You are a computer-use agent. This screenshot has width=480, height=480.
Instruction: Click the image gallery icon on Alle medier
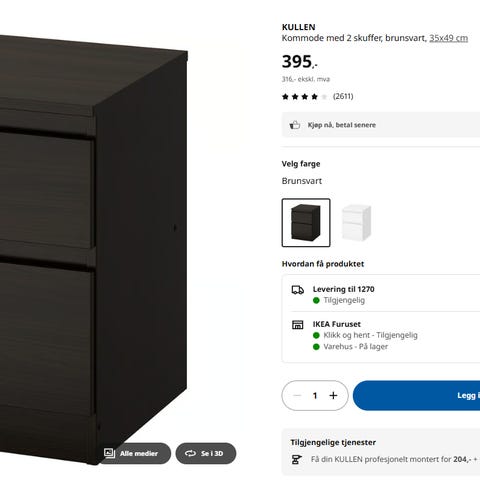coord(109,453)
